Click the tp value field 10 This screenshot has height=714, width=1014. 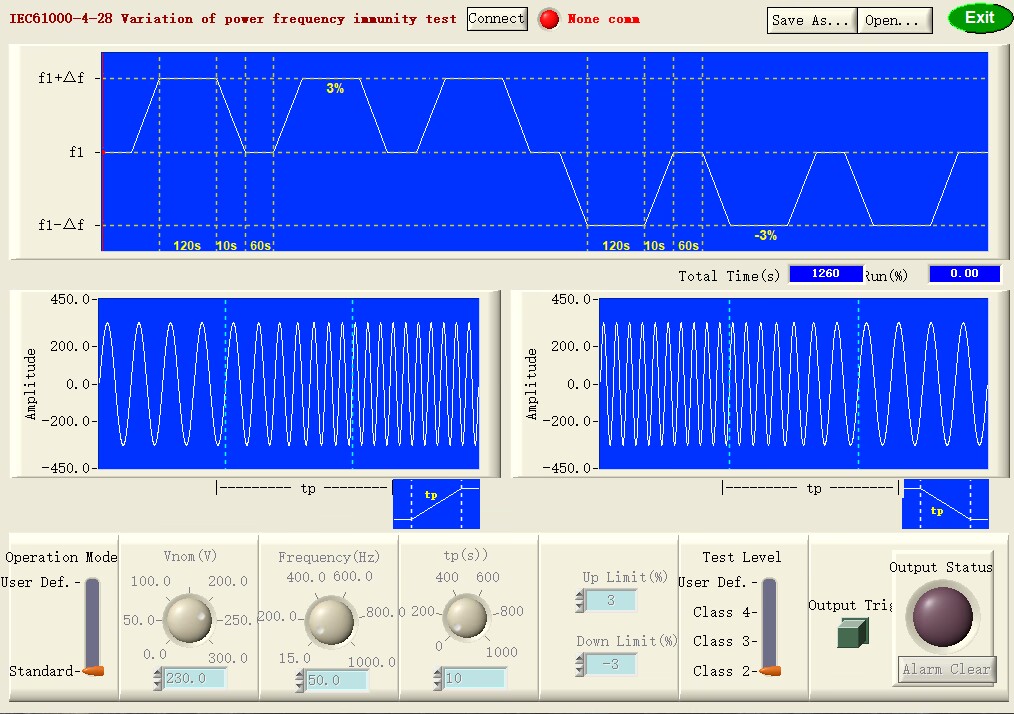(x=474, y=678)
